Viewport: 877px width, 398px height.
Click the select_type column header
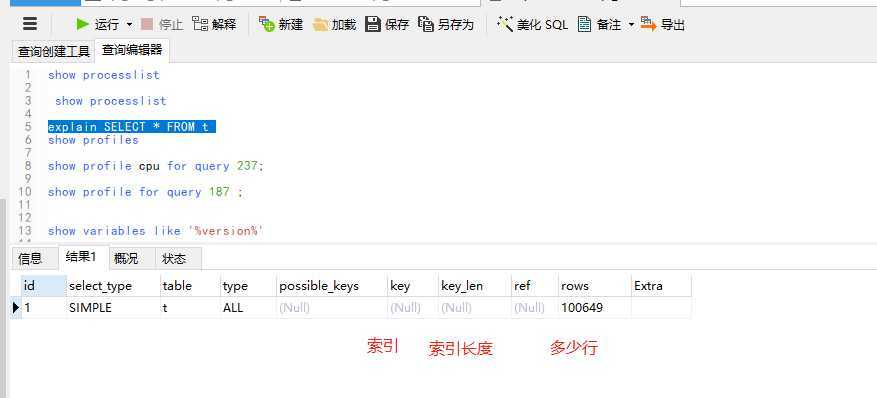113,286
